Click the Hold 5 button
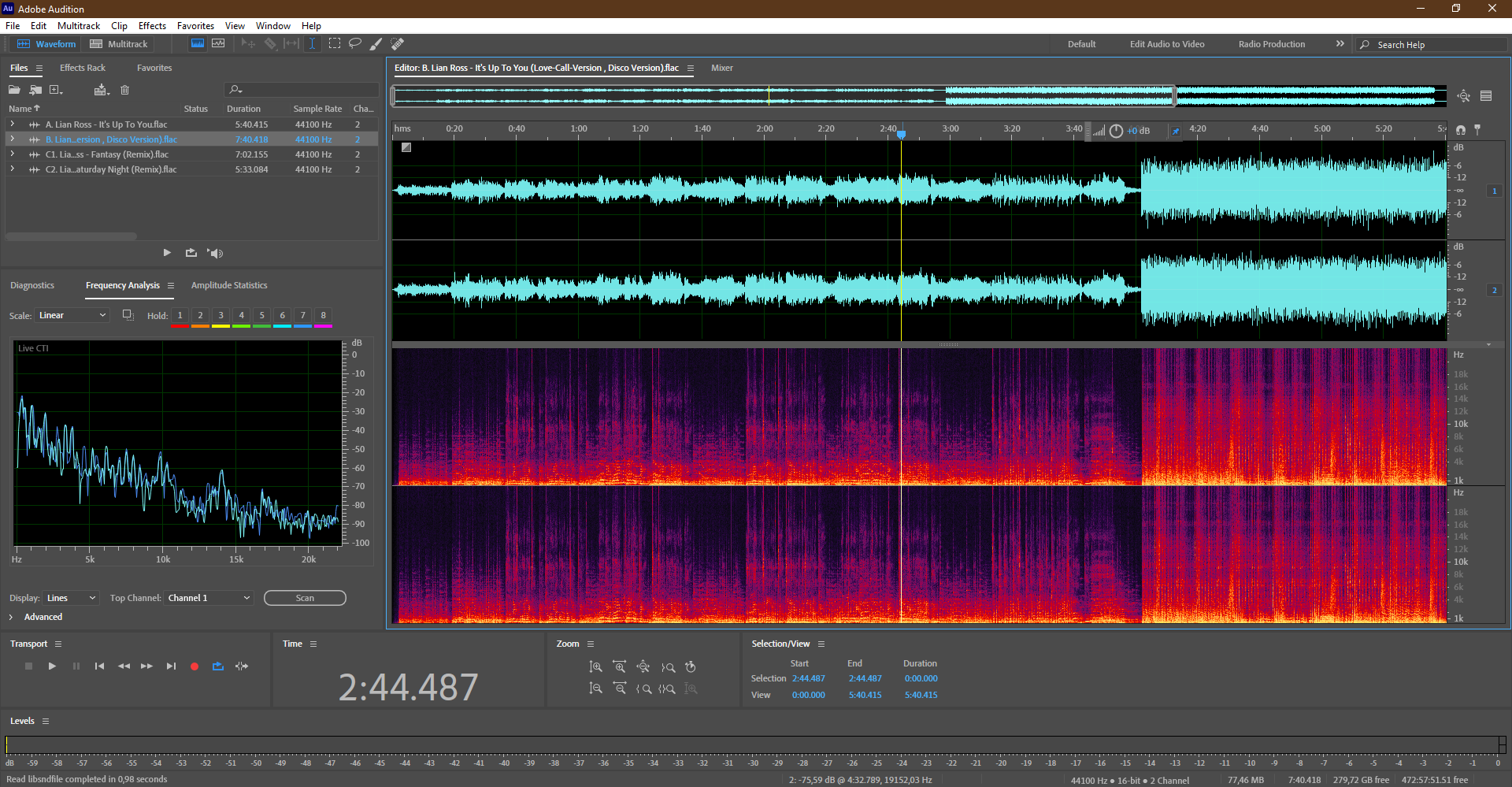 point(261,316)
